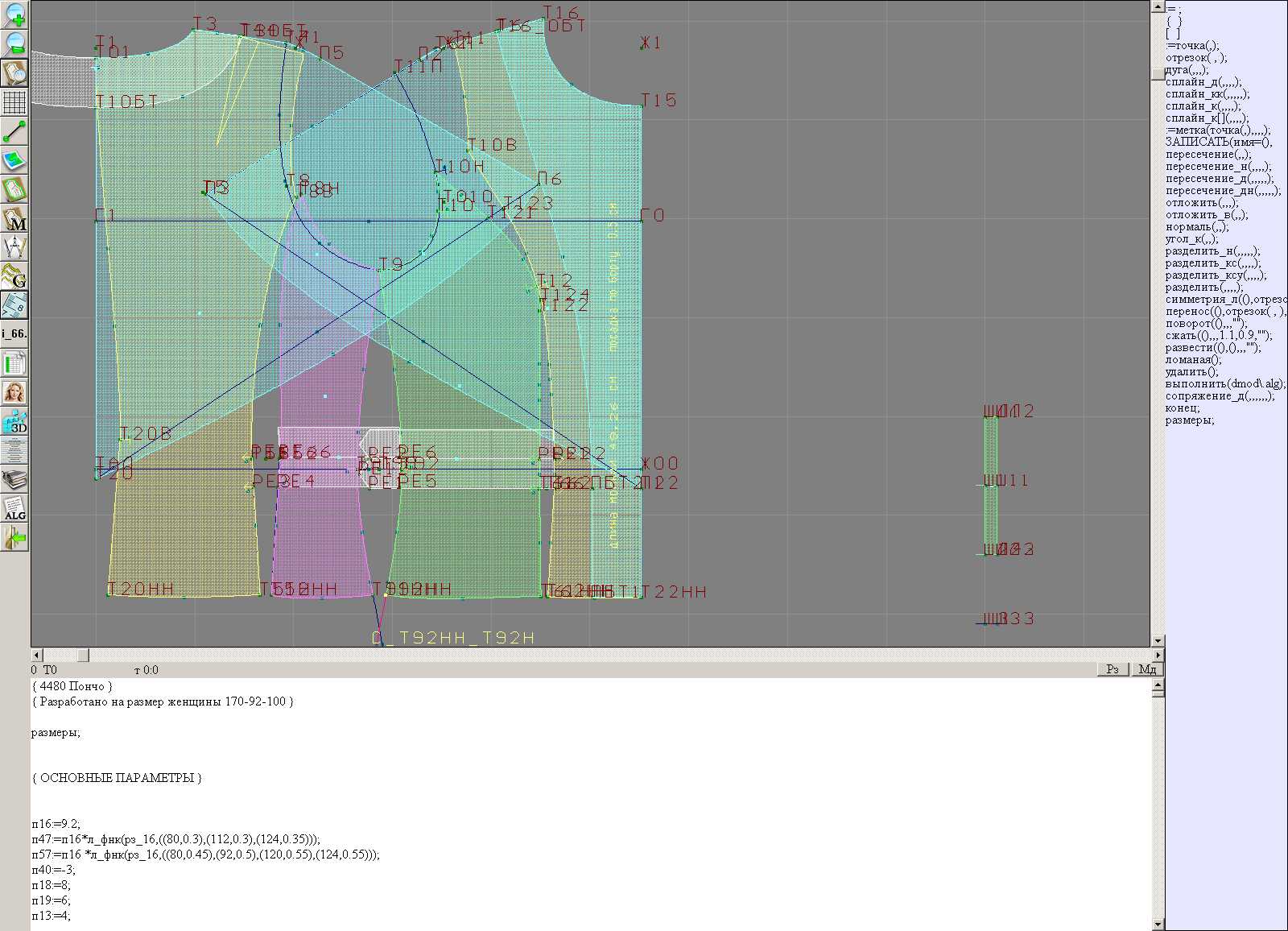Select 'пересечение(,,);' in the command list
Viewport: 1288px width, 931px height.
tap(1208, 155)
